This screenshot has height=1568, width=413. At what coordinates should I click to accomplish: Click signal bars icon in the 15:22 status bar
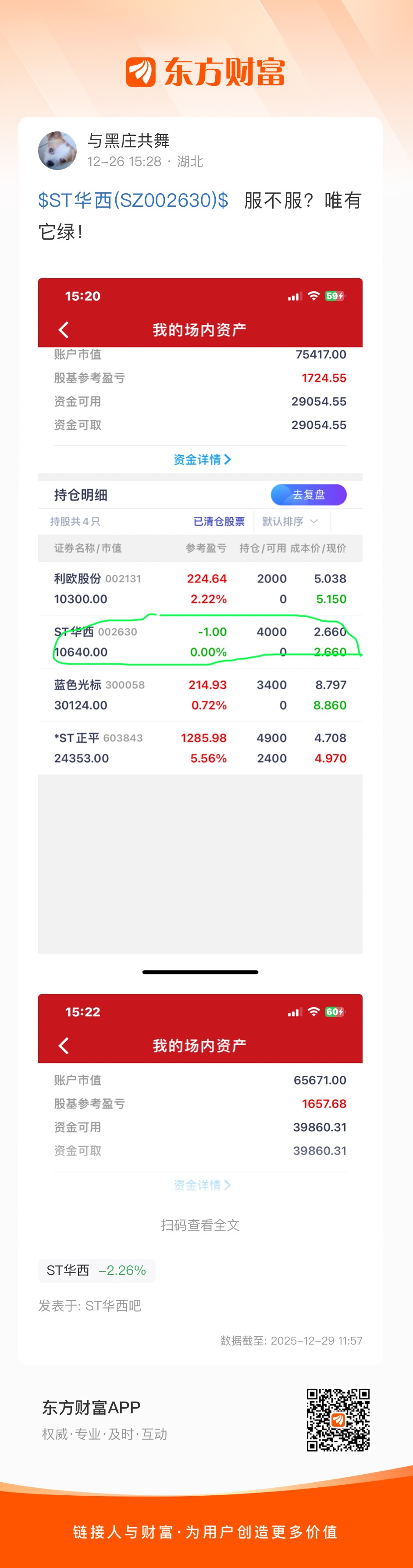[x=294, y=1012]
